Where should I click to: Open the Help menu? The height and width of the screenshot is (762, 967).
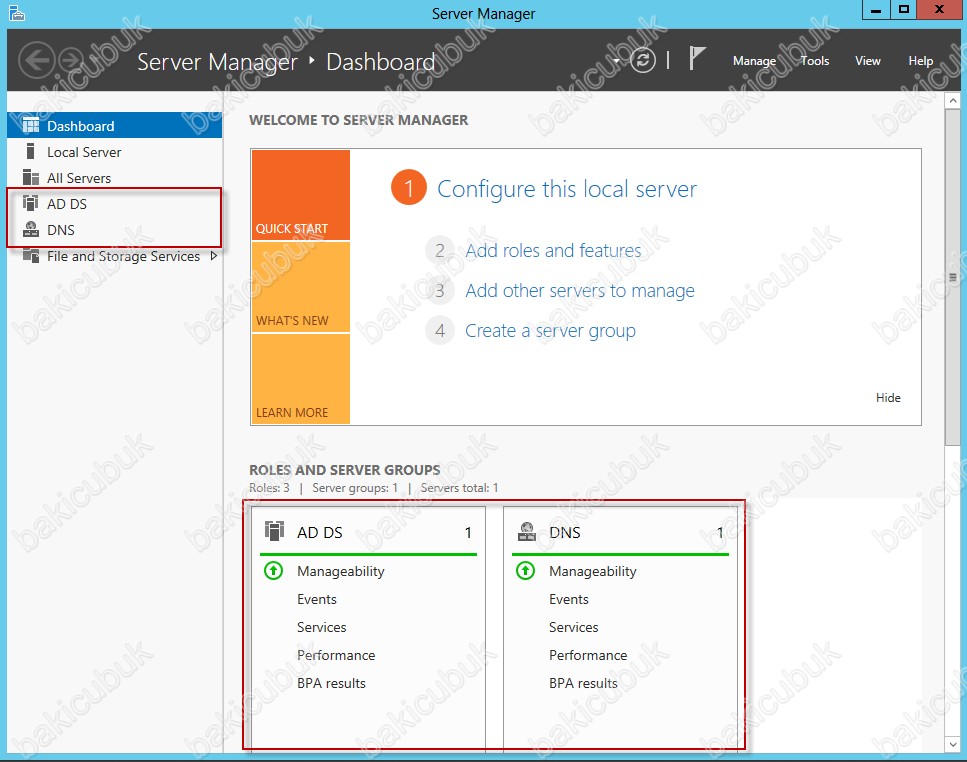tap(921, 60)
